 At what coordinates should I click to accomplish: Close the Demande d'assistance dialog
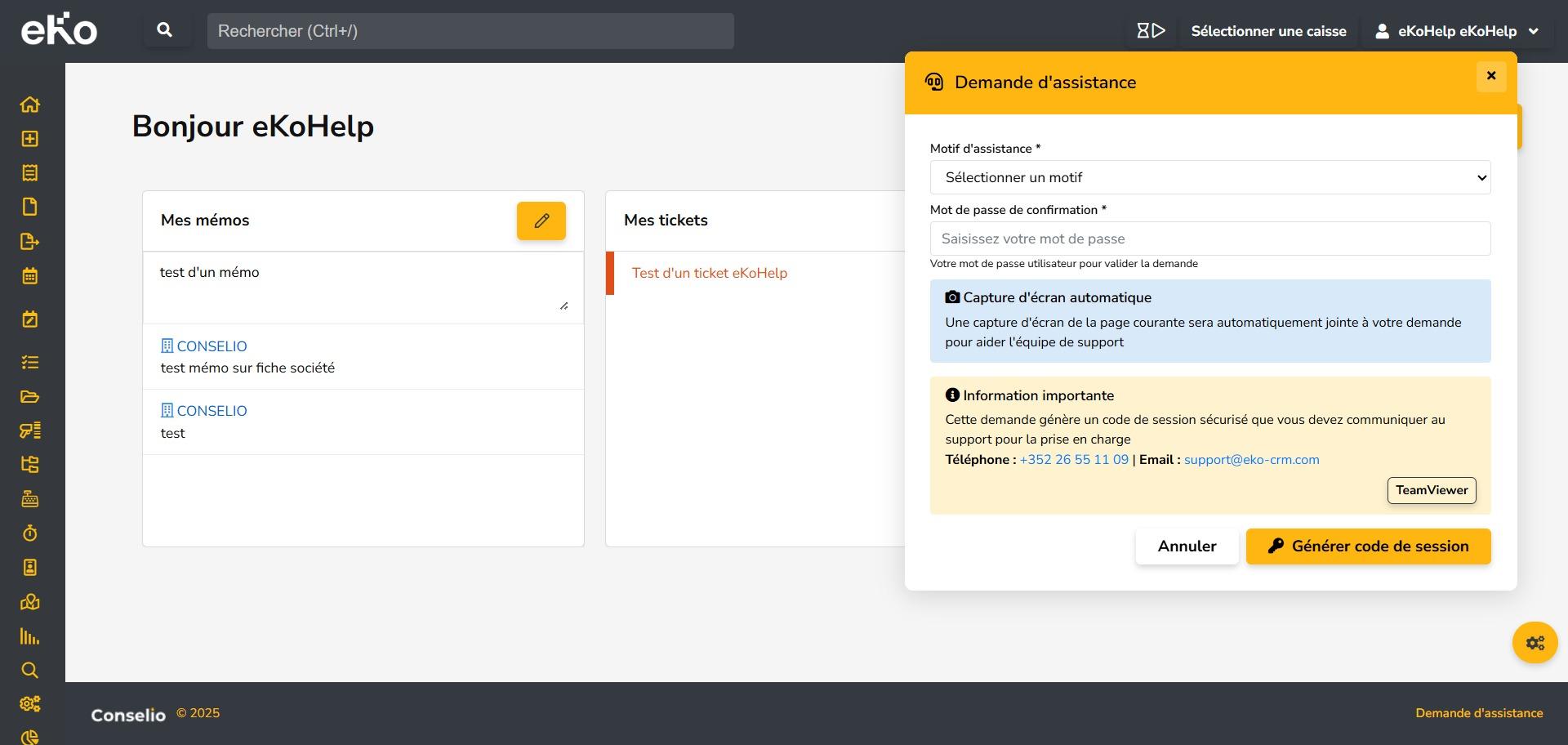point(1490,76)
